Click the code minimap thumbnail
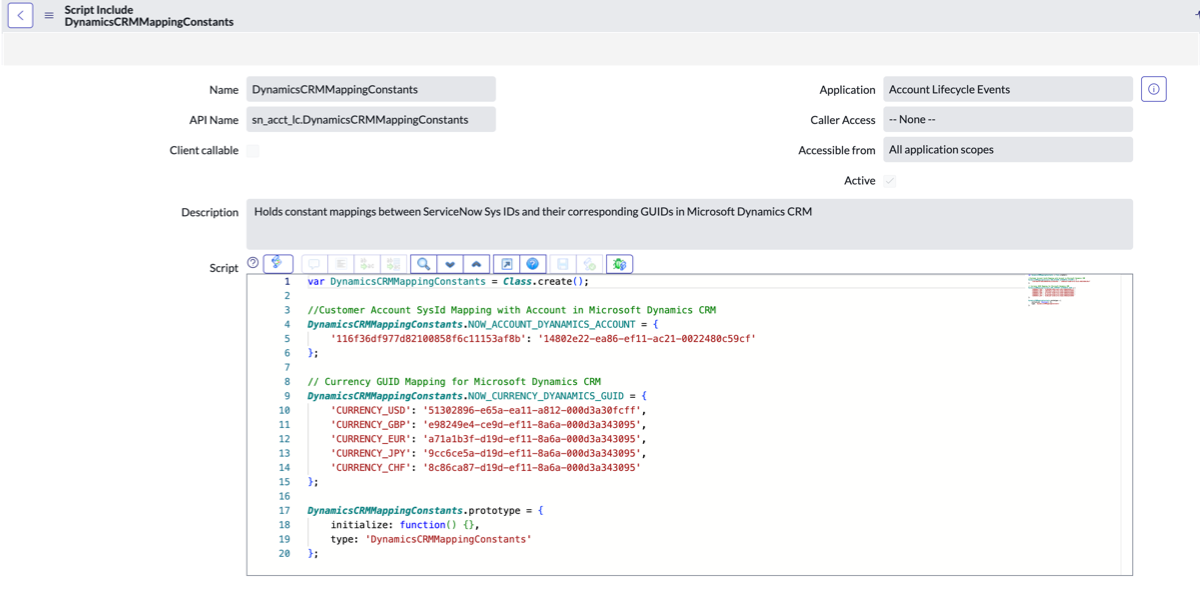 [x=1059, y=290]
